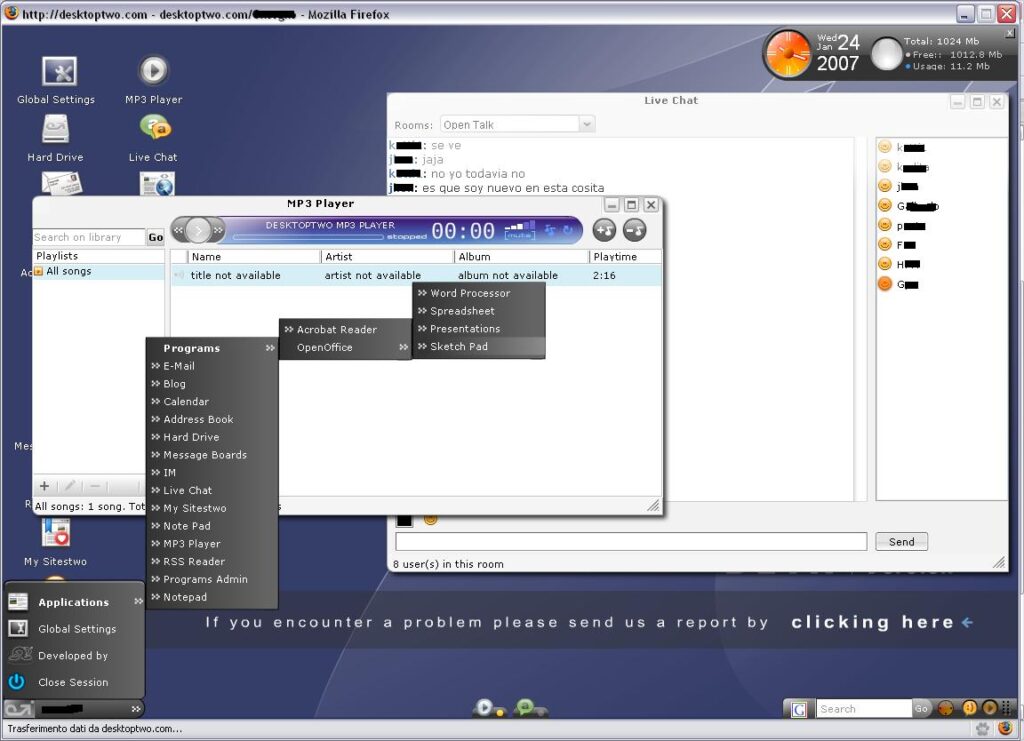
Task: Choose Hard Drive from the applications menu
Action: tap(212, 437)
